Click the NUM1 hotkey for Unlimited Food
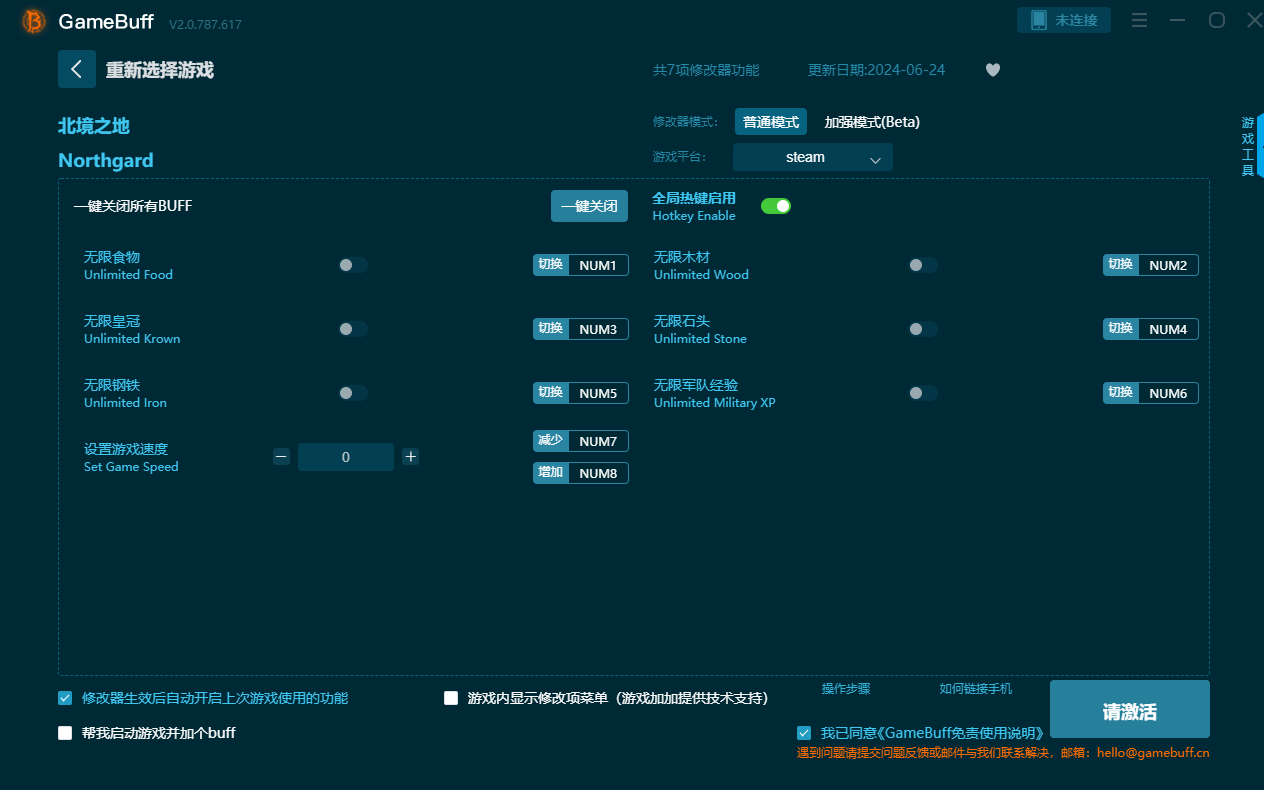Viewport: 1264px width, 790px height. tap(598, 265)
